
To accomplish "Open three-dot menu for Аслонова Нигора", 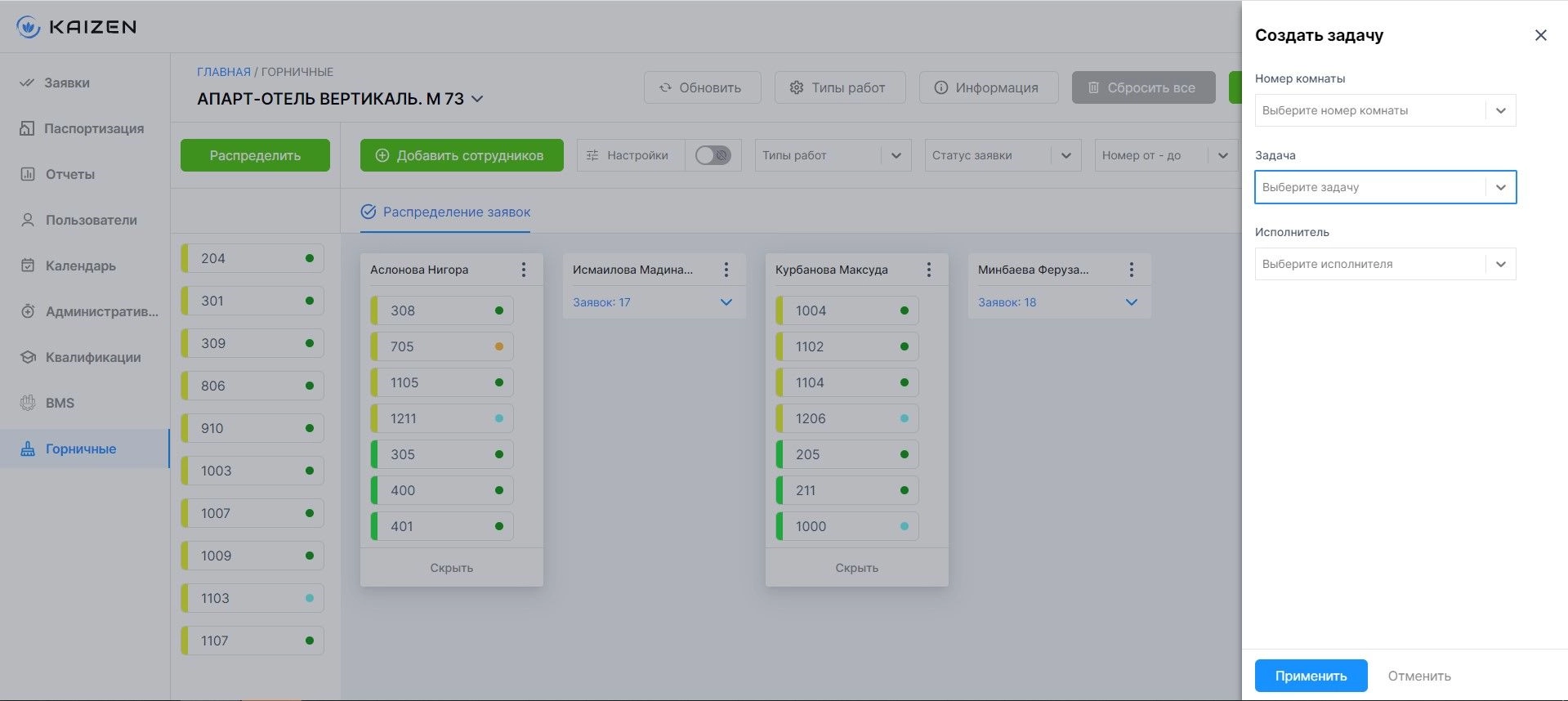I will 524,270.
